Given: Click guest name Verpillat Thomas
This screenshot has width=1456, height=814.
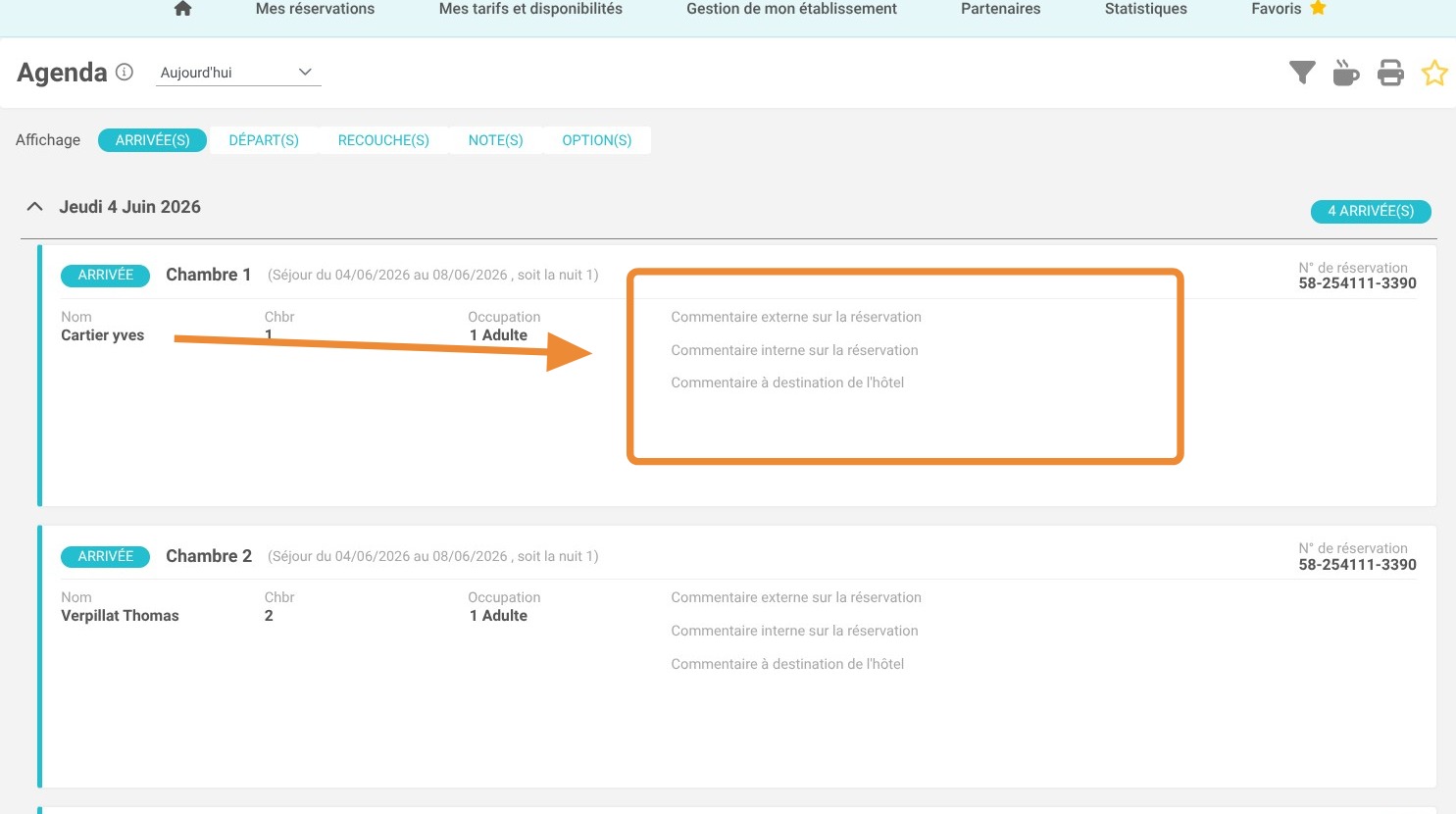Looking at the screenshot, I should pos(120,616).
